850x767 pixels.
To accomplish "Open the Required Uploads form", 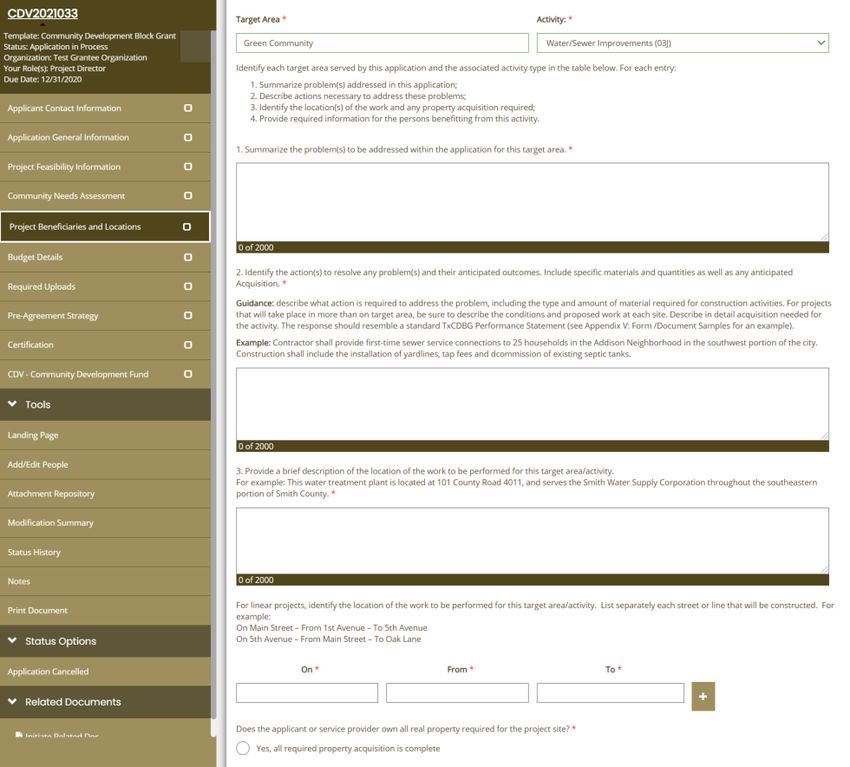I will [41, 286].
